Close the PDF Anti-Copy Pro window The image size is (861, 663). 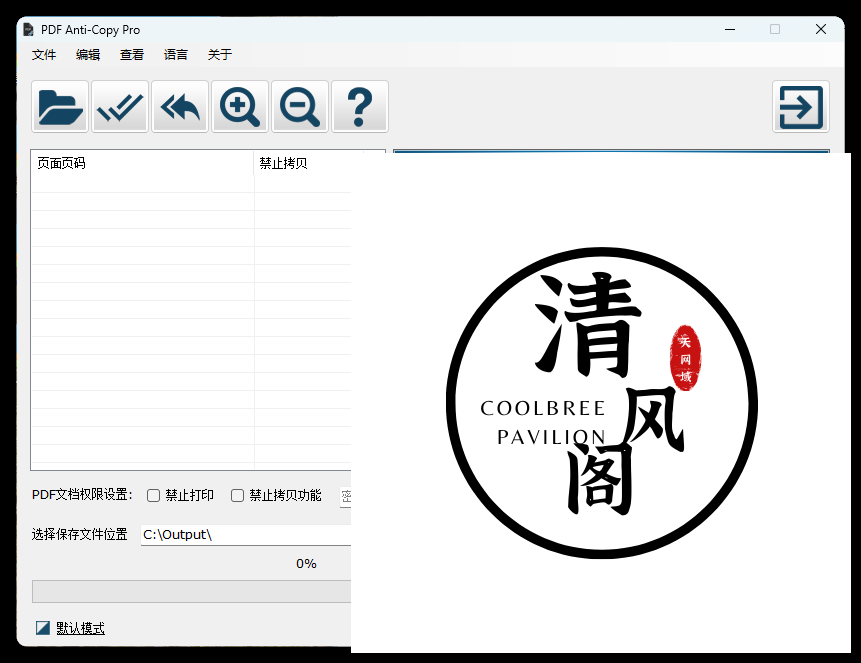point(821,30)
